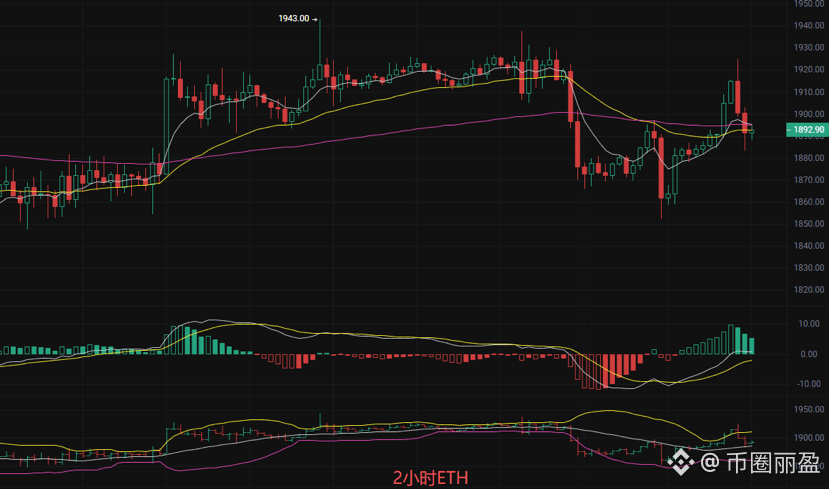This screenshot has height=489, width=829.
Task: Click the 1940.00 price axis label
Action: click(x=809, y=25)
